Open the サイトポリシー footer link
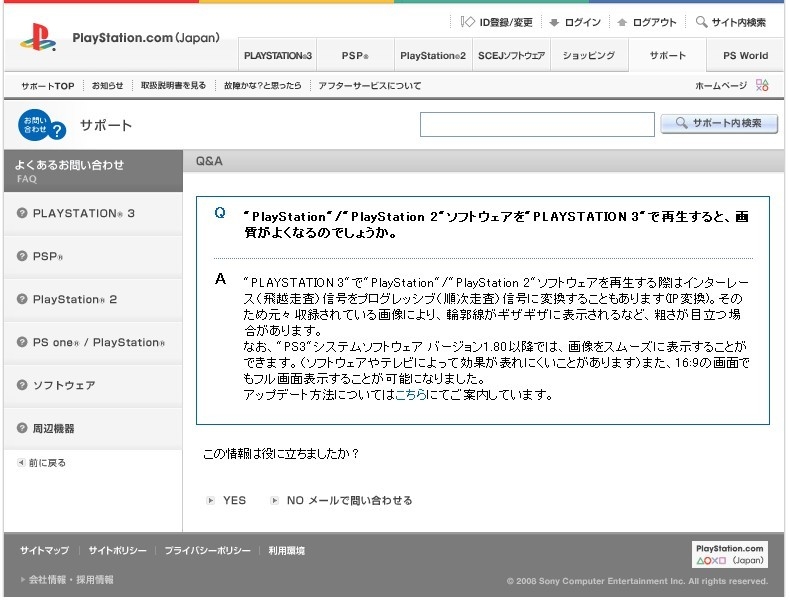 pyautogui.click(x=117, y=551)
